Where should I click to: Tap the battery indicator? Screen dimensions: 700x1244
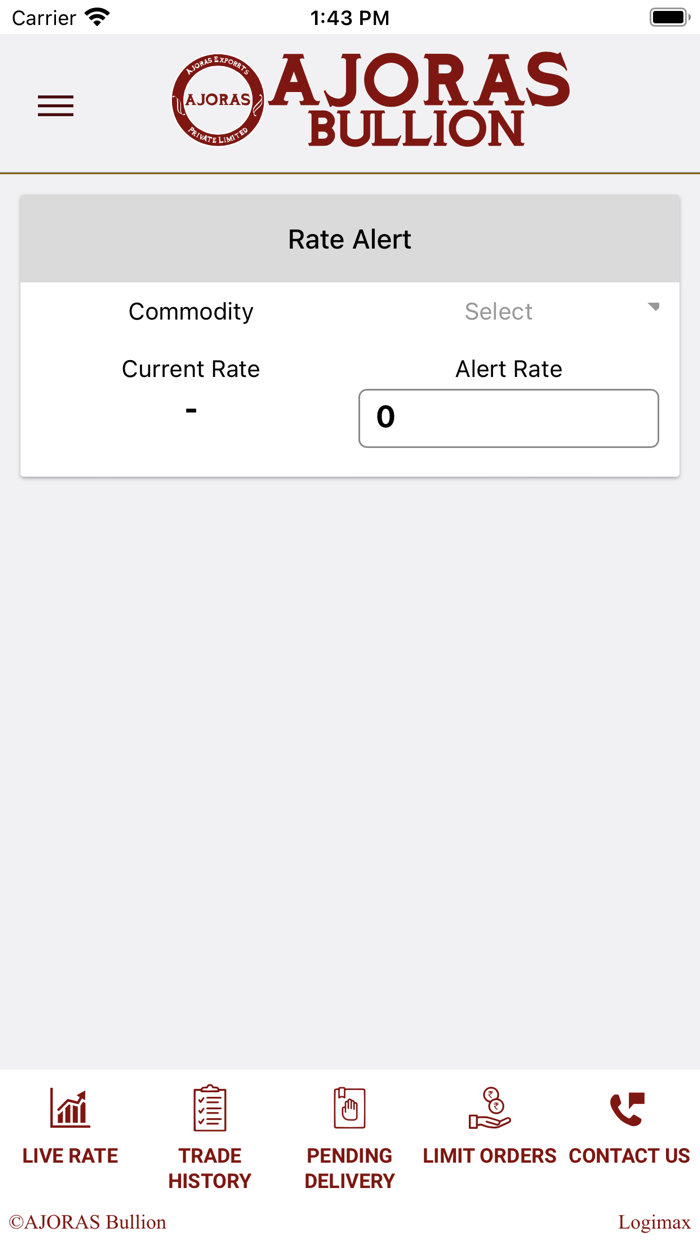669,17
